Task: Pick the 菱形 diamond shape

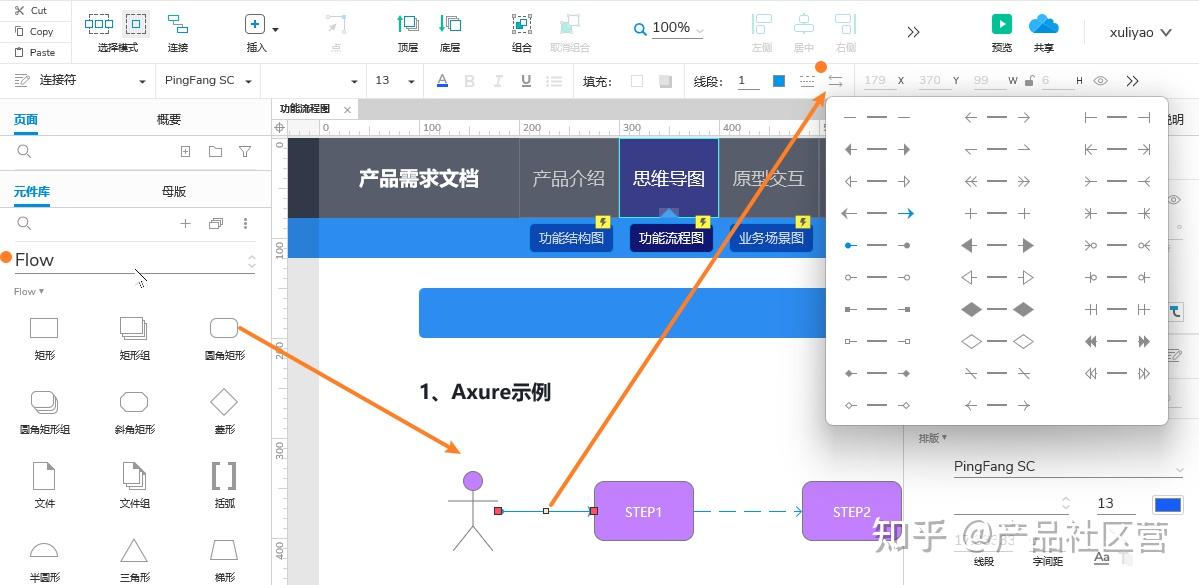Action: click(x=223, y=403)
